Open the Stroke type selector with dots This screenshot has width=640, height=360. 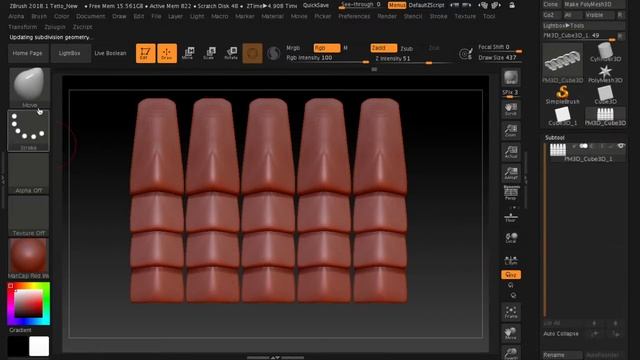[29, 131]
